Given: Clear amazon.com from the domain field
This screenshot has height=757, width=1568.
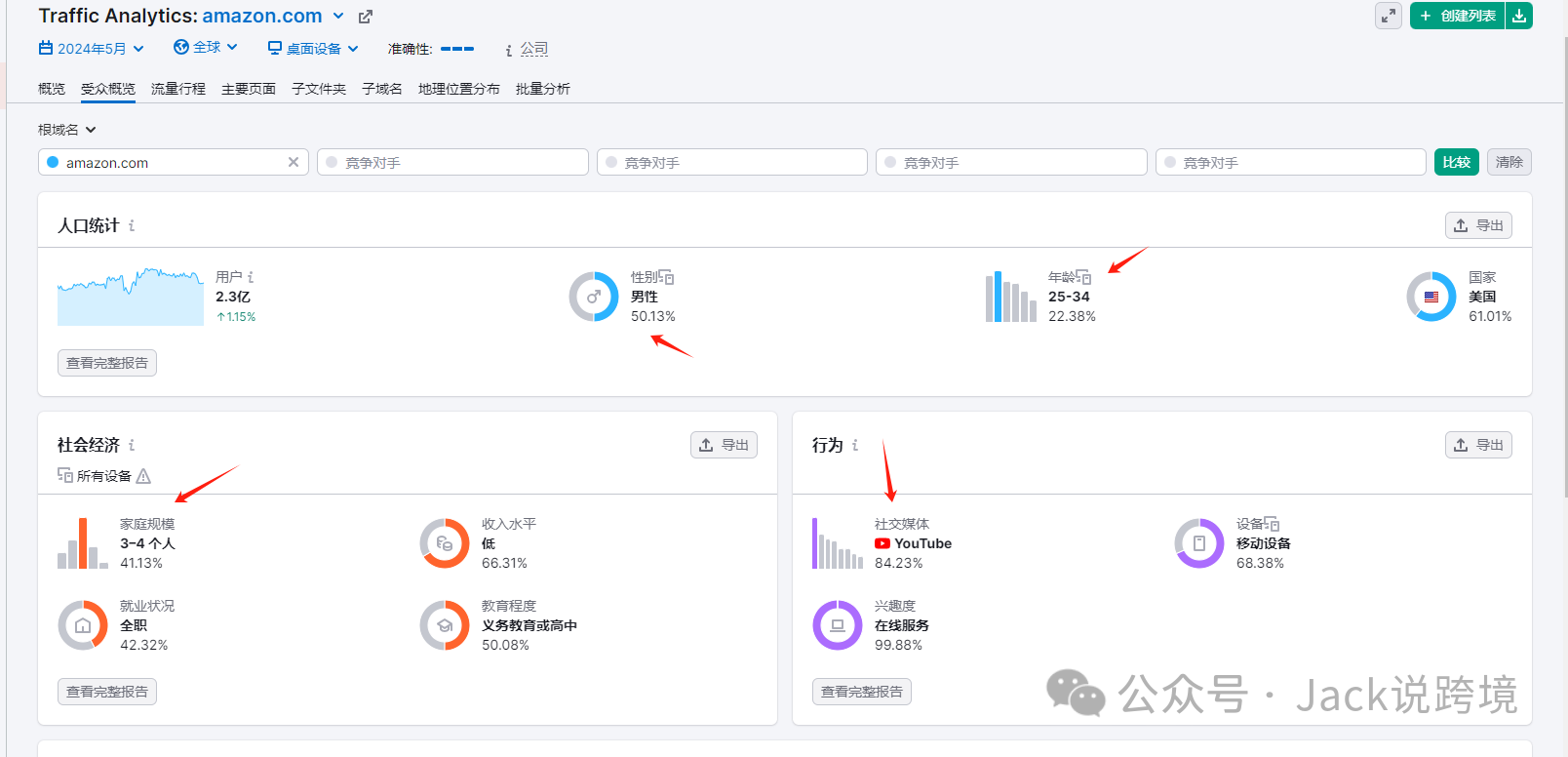Looking at the screenshot, I should [x=294, y=162].
